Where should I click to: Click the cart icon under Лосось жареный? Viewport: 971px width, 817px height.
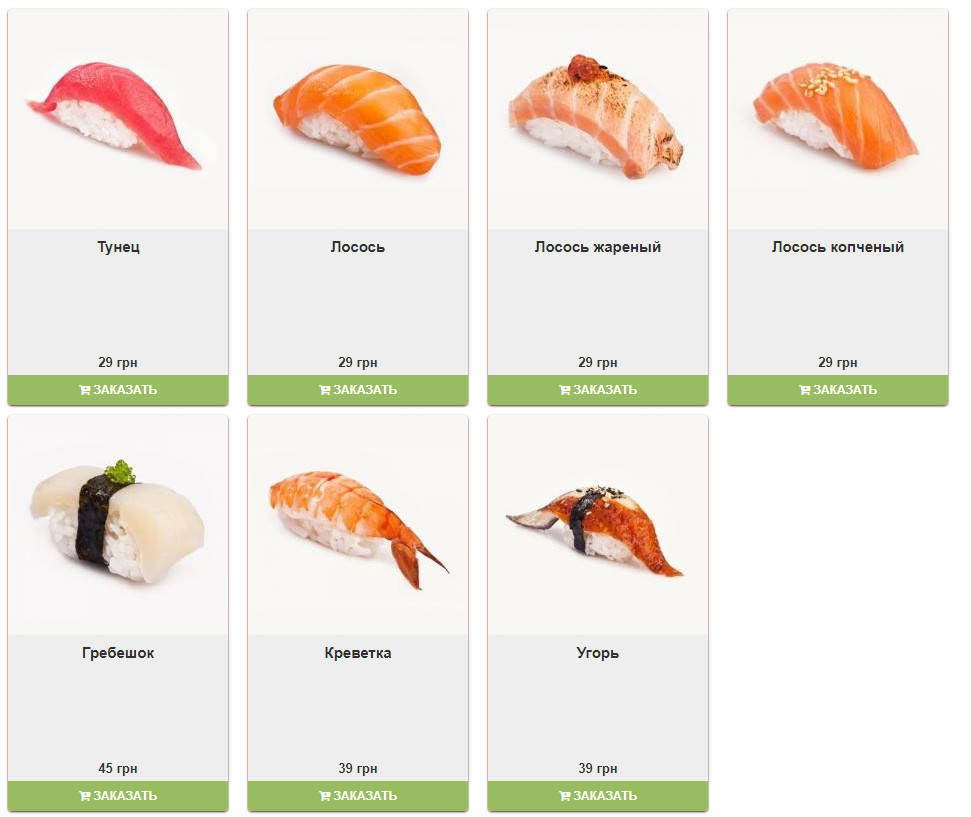click(x=565, y=390)
